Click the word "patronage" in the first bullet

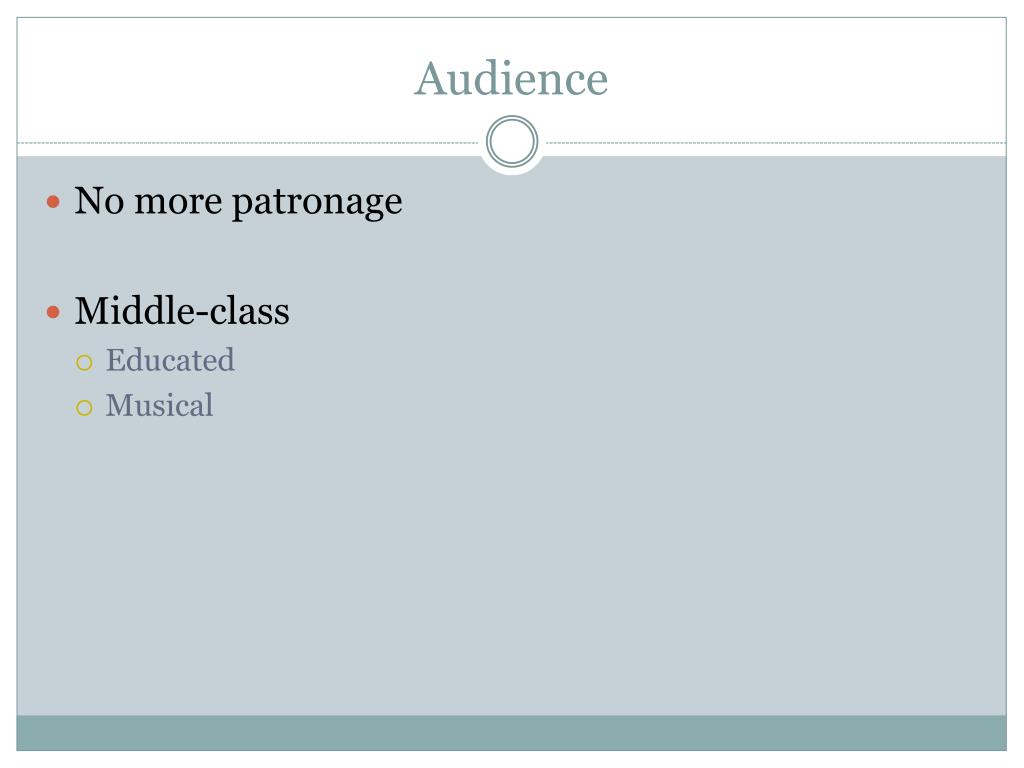[x=317, y=203]
